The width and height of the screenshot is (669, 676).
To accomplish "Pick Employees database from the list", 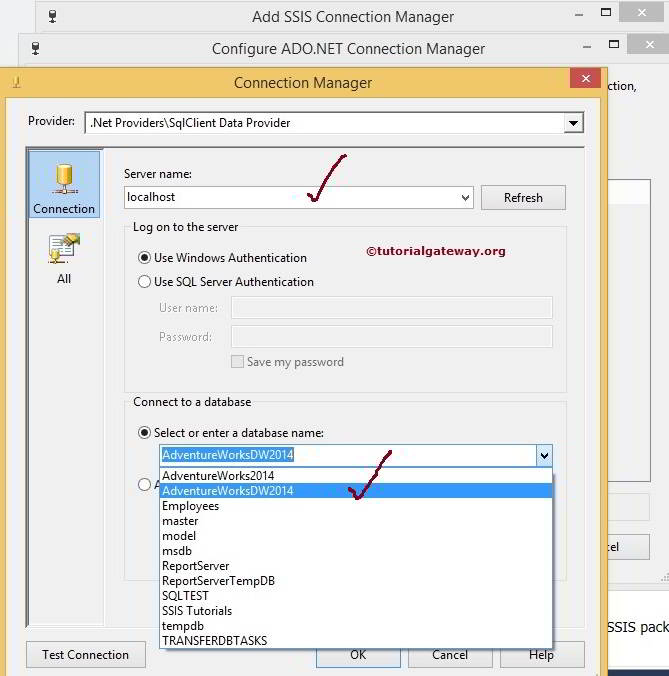I will pos(356,506).
